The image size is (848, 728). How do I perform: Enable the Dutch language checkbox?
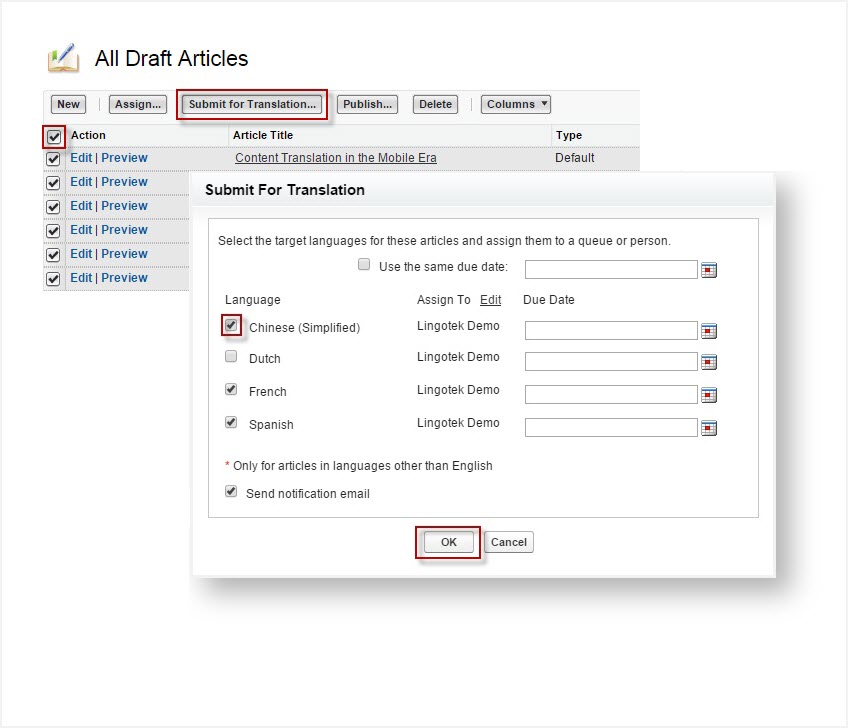(x=231, y=357)
